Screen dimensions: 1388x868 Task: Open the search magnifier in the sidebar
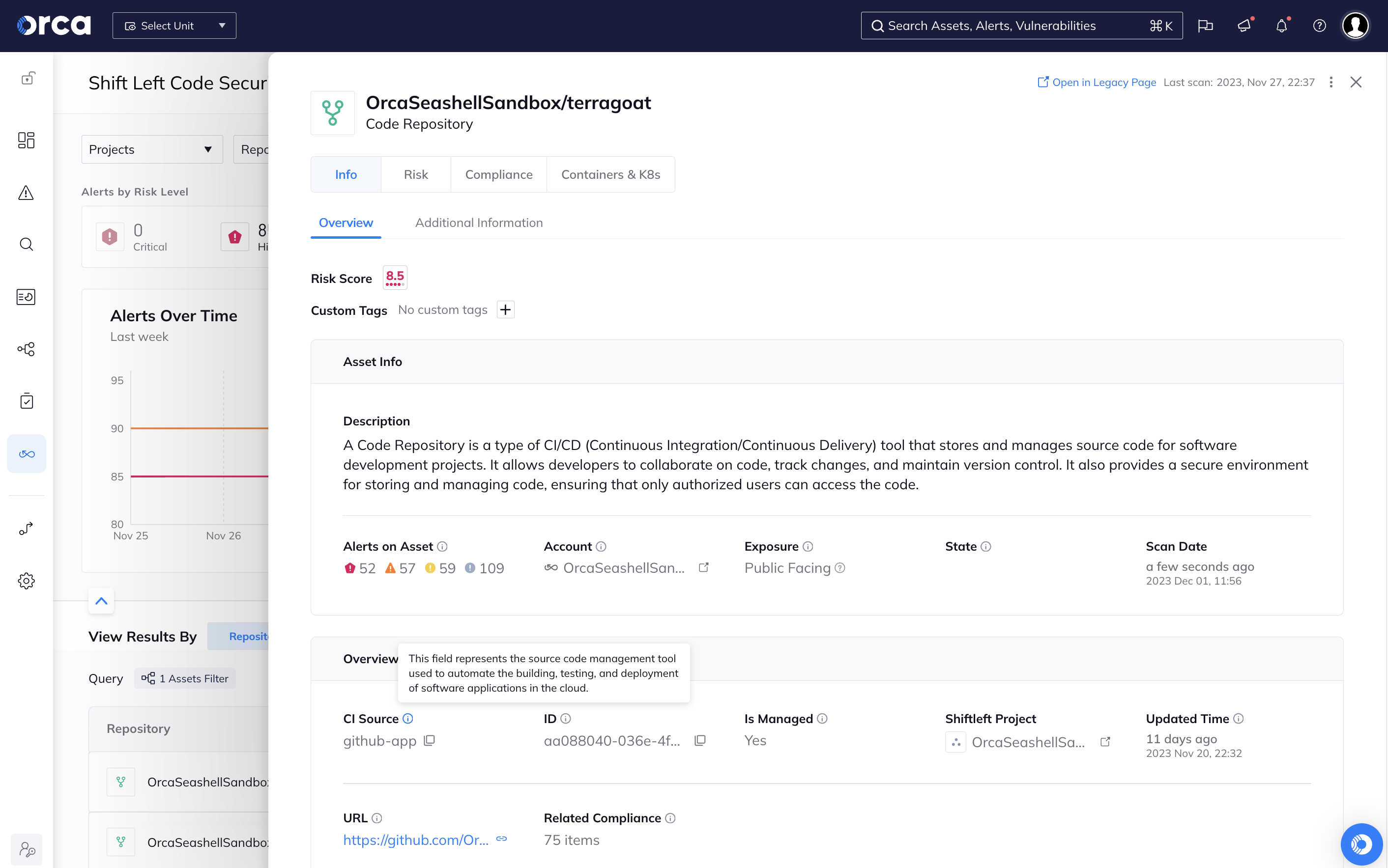tap(27, 244)
